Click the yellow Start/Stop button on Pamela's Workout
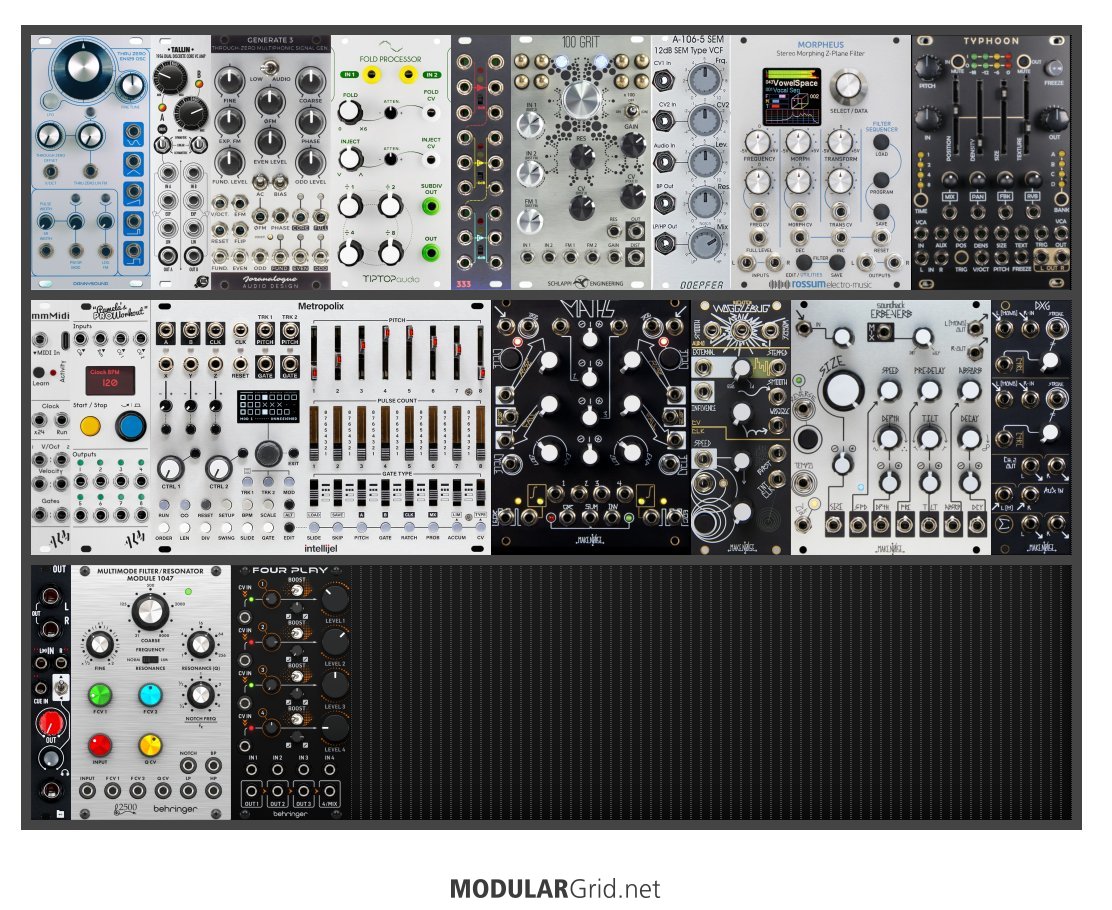The image size is (1112, 910). pos(90,426)
